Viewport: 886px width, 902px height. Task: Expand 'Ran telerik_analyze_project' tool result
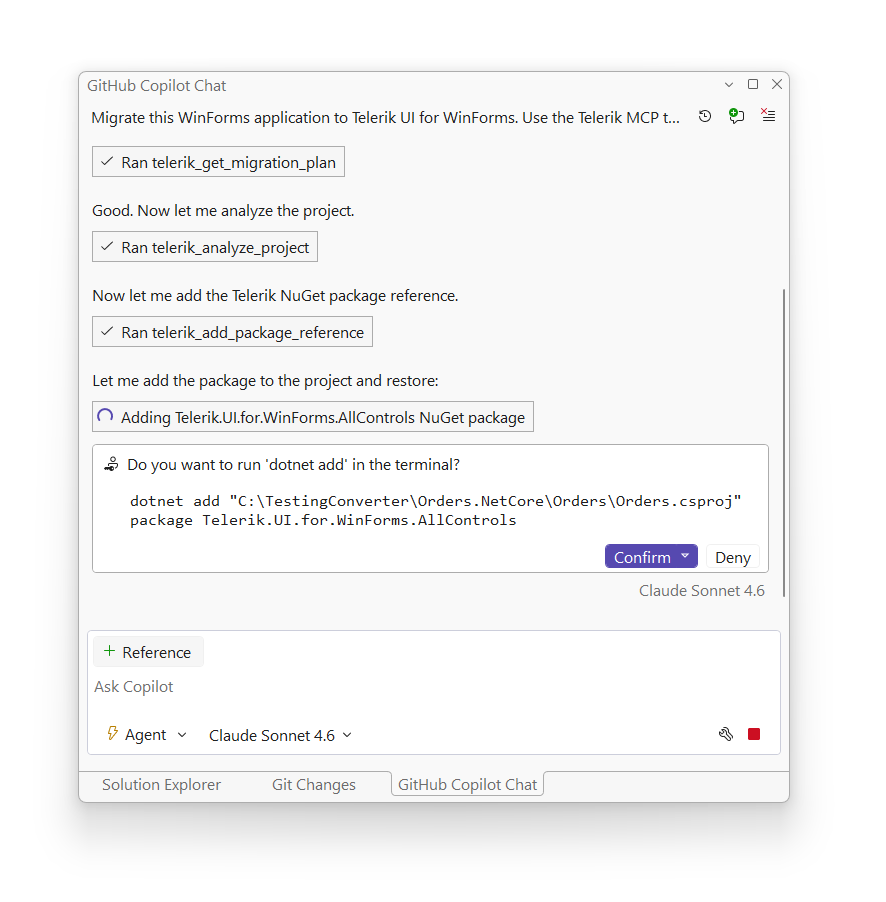[x=205, y=247]
